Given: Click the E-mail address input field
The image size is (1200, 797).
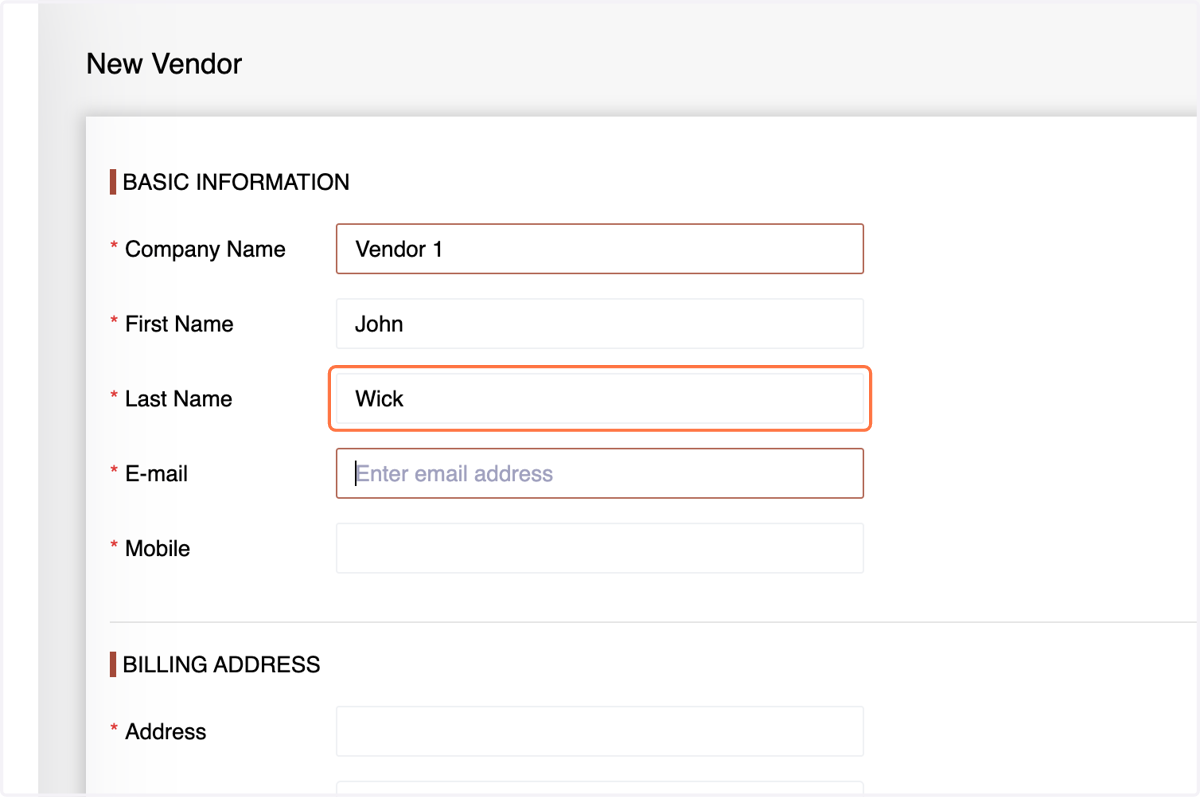Looking at the screenshot, I should 599,474.
